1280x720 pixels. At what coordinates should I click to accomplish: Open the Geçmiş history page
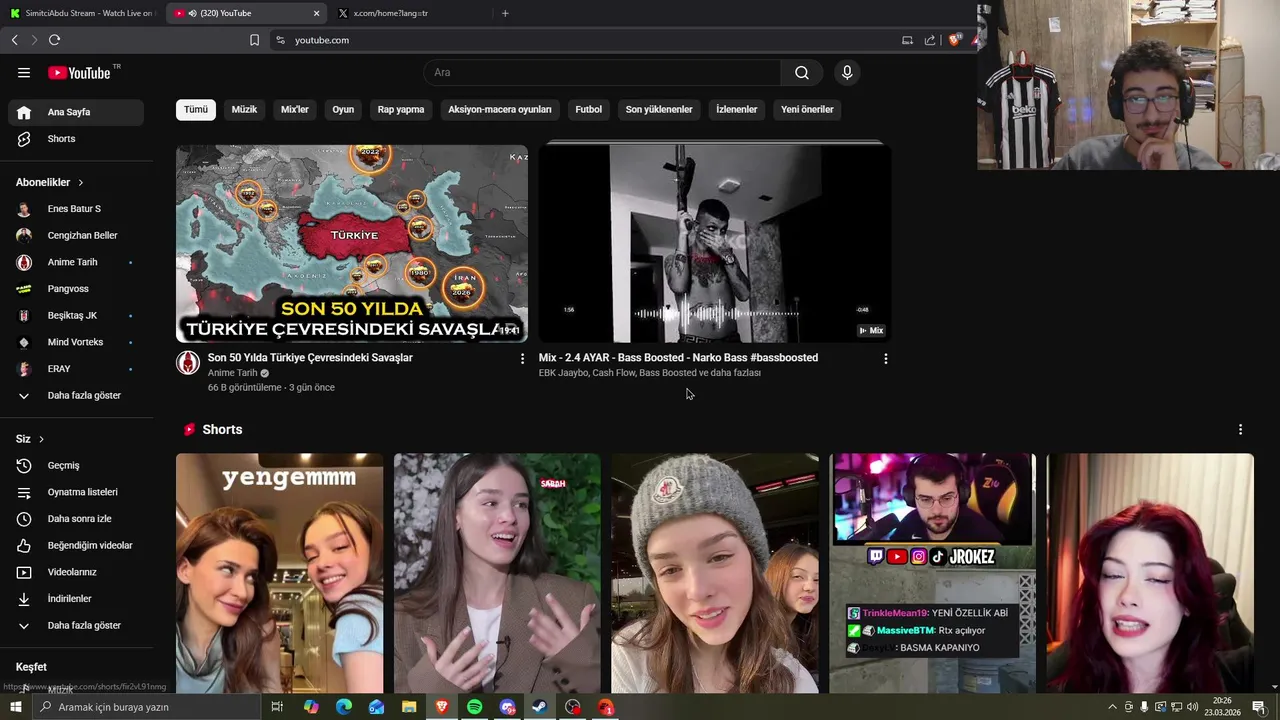tap(76, 465)
